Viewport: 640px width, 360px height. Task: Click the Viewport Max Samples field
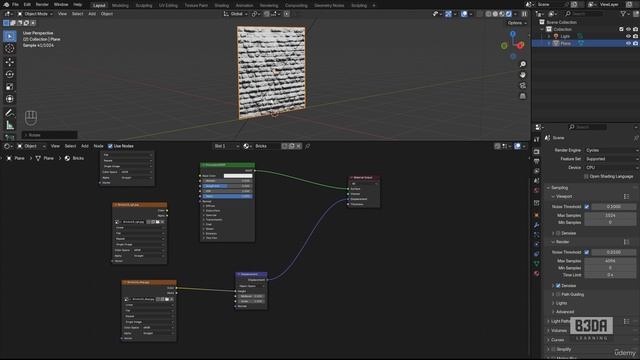tap(610, 215)
